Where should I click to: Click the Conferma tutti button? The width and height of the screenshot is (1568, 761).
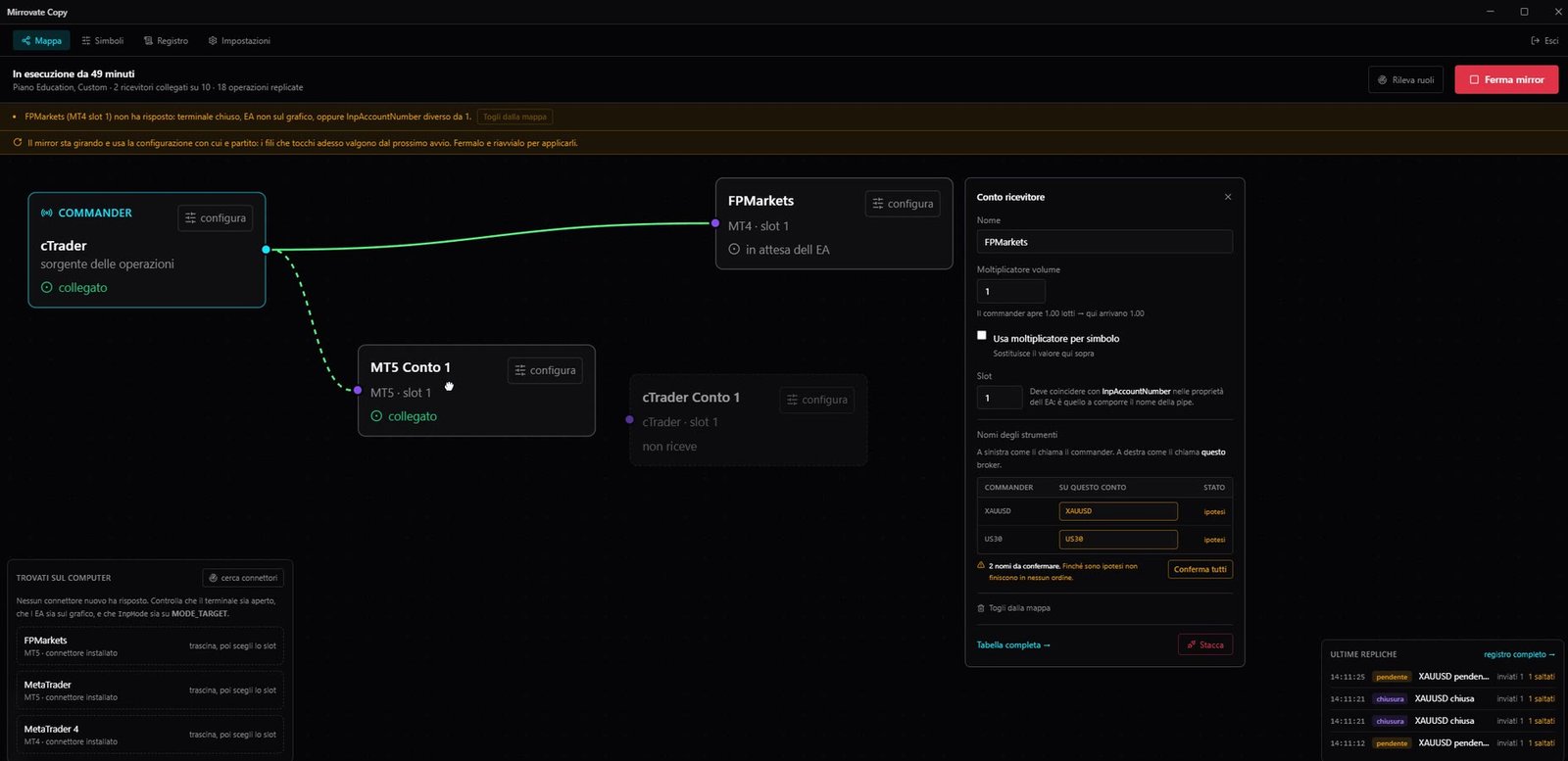[x=1200, y=569]
